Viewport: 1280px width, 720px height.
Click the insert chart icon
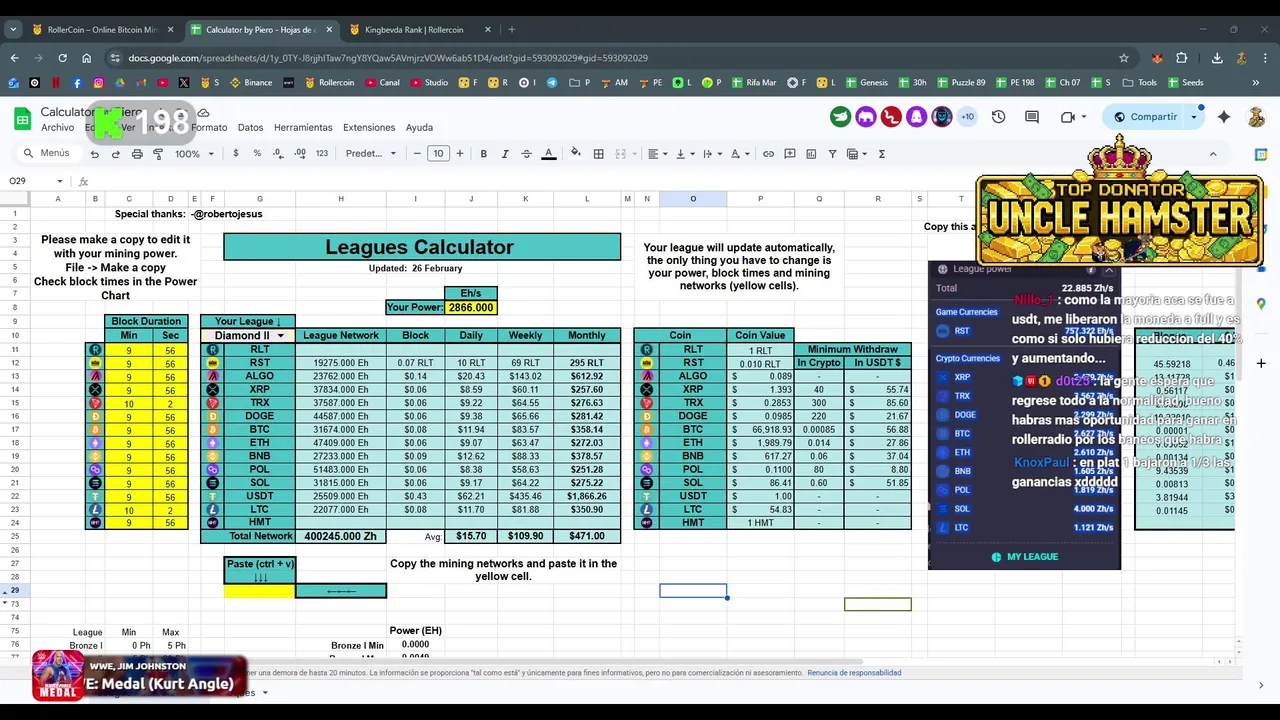click(x=811, y=154)
